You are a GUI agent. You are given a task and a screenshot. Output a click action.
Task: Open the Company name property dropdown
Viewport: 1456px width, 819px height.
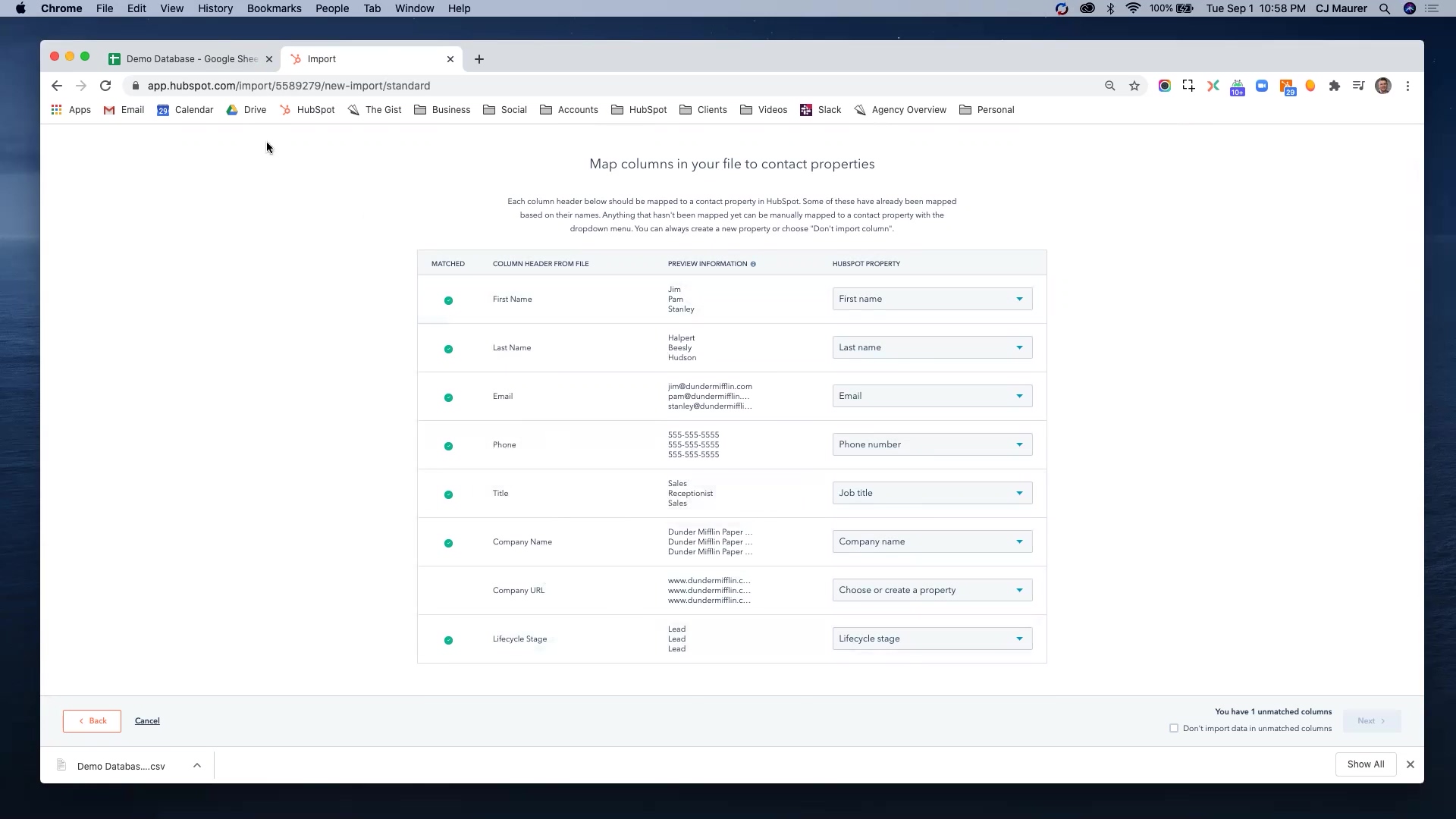(932, 541)
